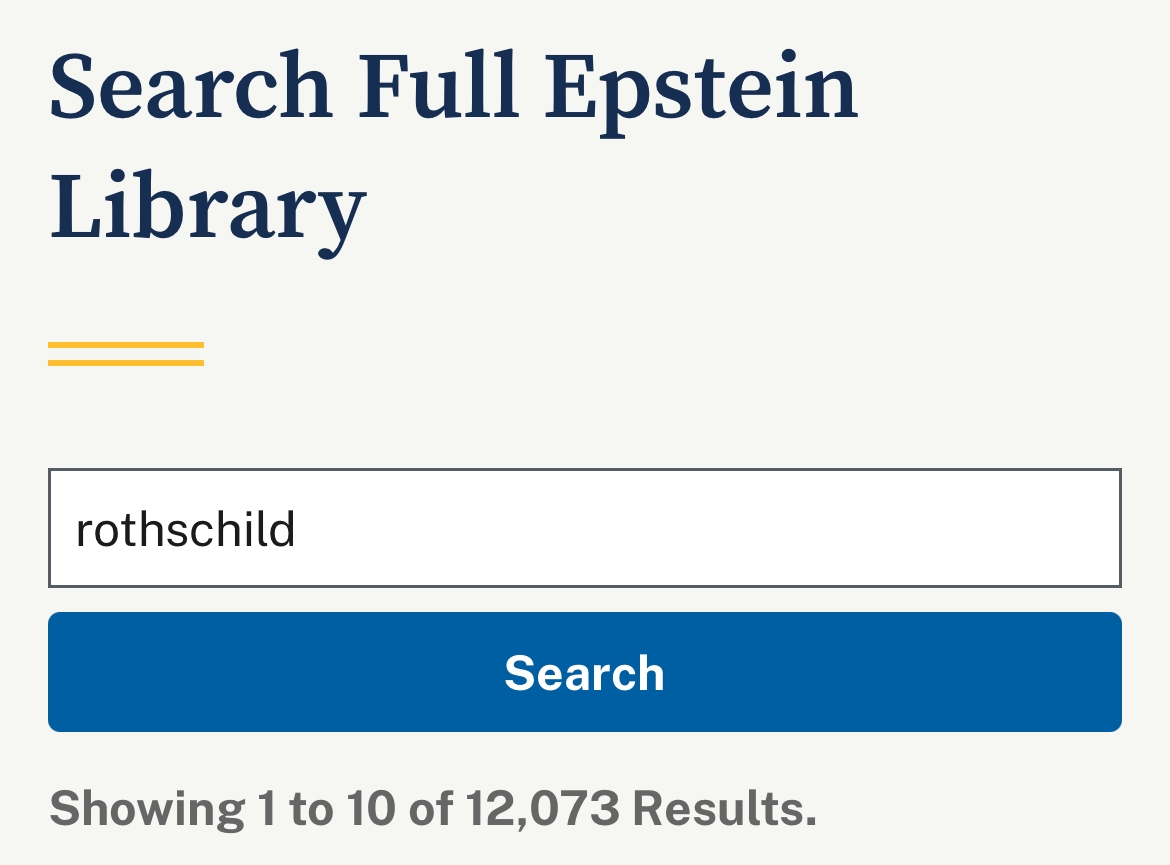This screenshot has height=865, width=1170.
Task: Click right edge of the Search button
Action: click(1100, 672)
